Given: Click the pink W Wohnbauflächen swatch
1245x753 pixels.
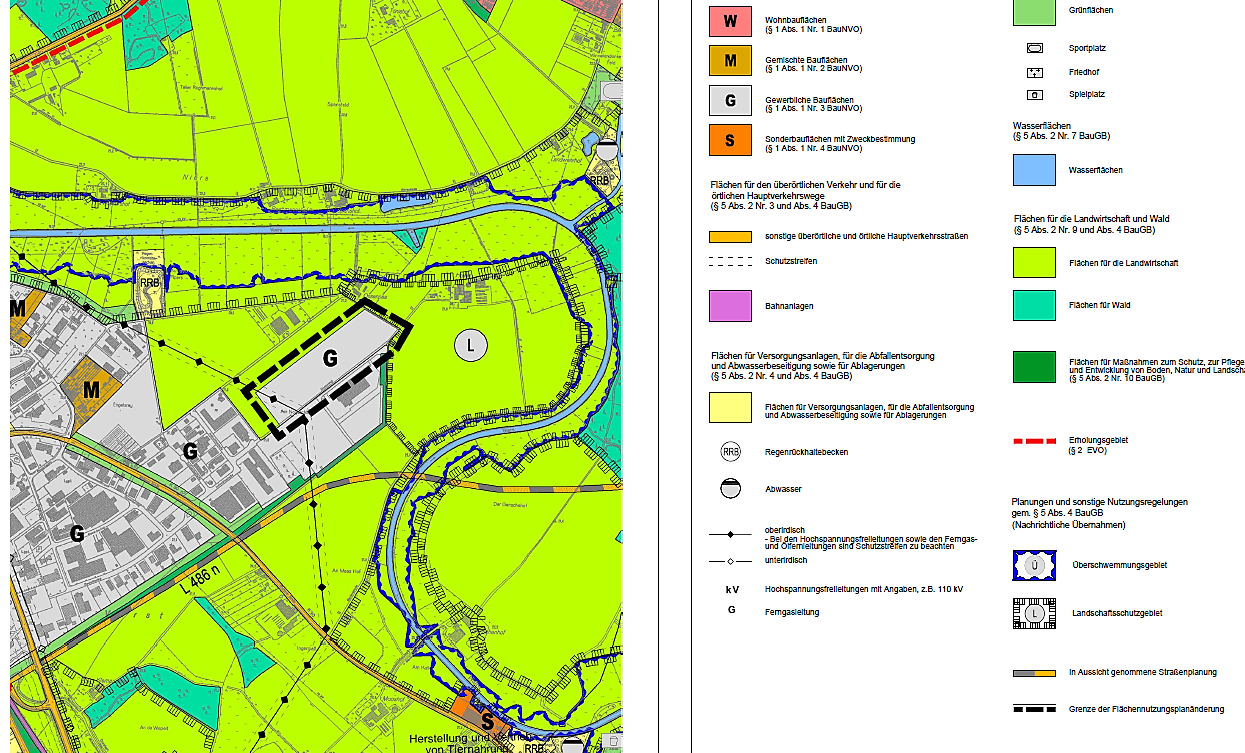Looking at the screenshot, I should (x=730, y=21).
